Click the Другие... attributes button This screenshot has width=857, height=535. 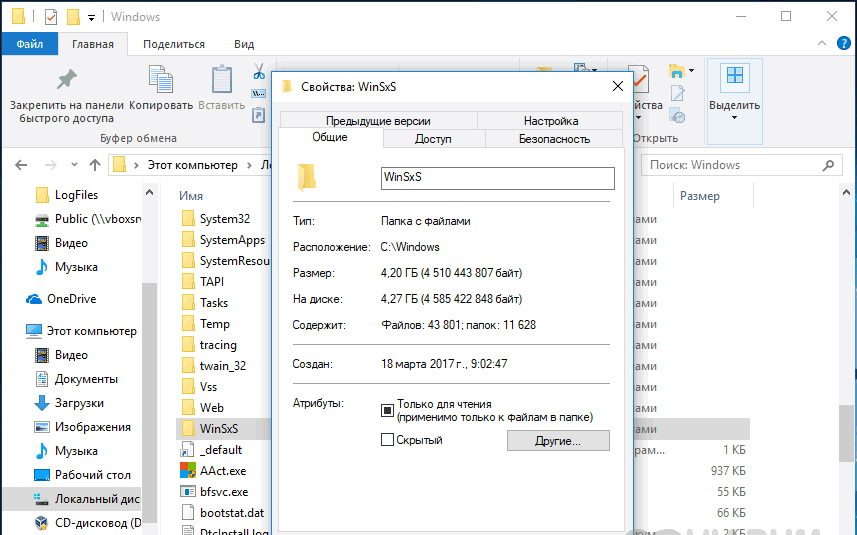pos(558,441)
